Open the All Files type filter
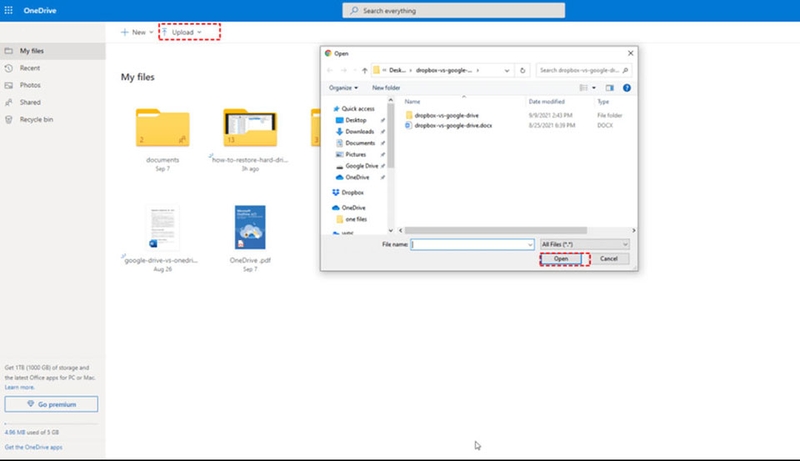Viewport: 800px width, 461px height. (x=584, y=245)
